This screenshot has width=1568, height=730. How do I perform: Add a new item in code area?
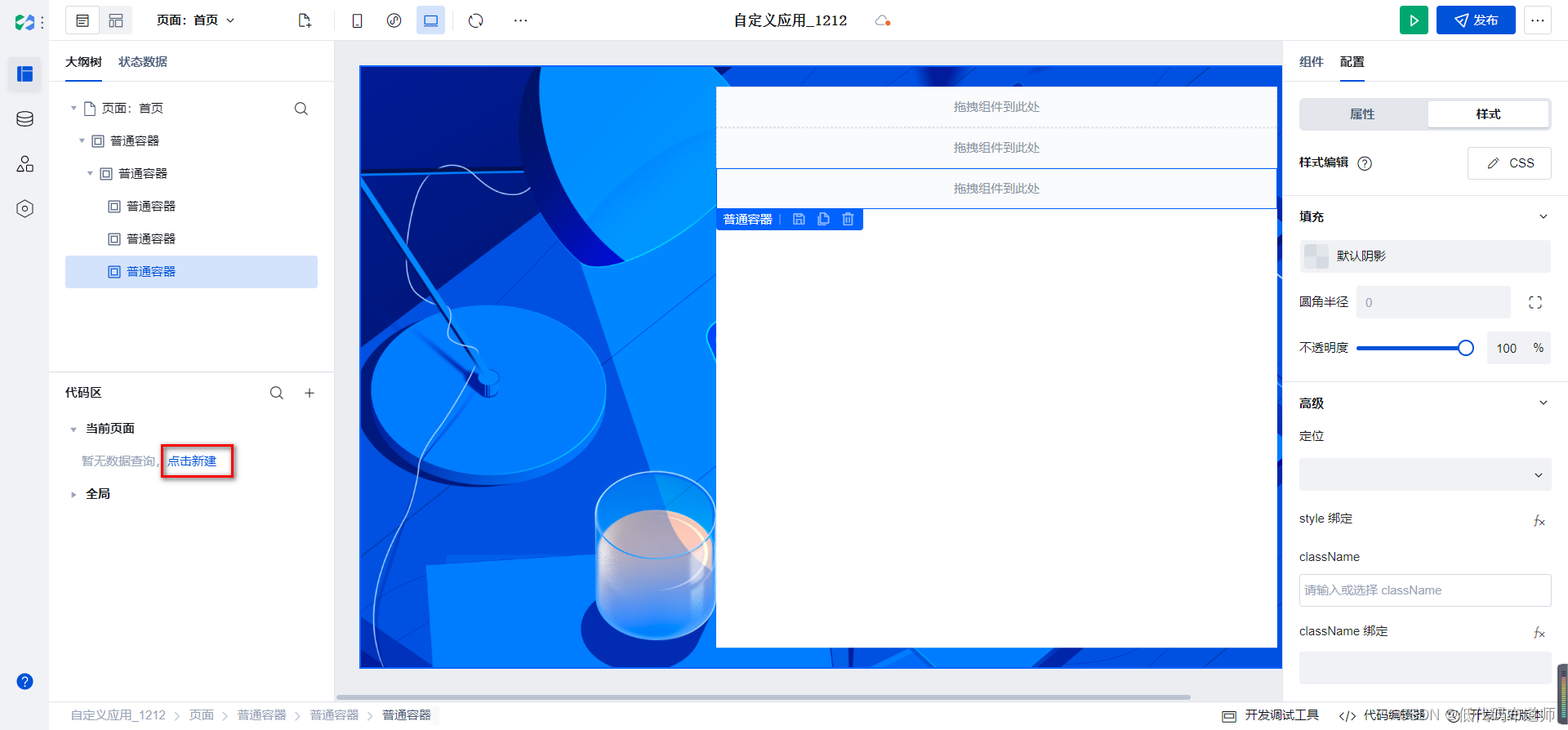(310, 393)
